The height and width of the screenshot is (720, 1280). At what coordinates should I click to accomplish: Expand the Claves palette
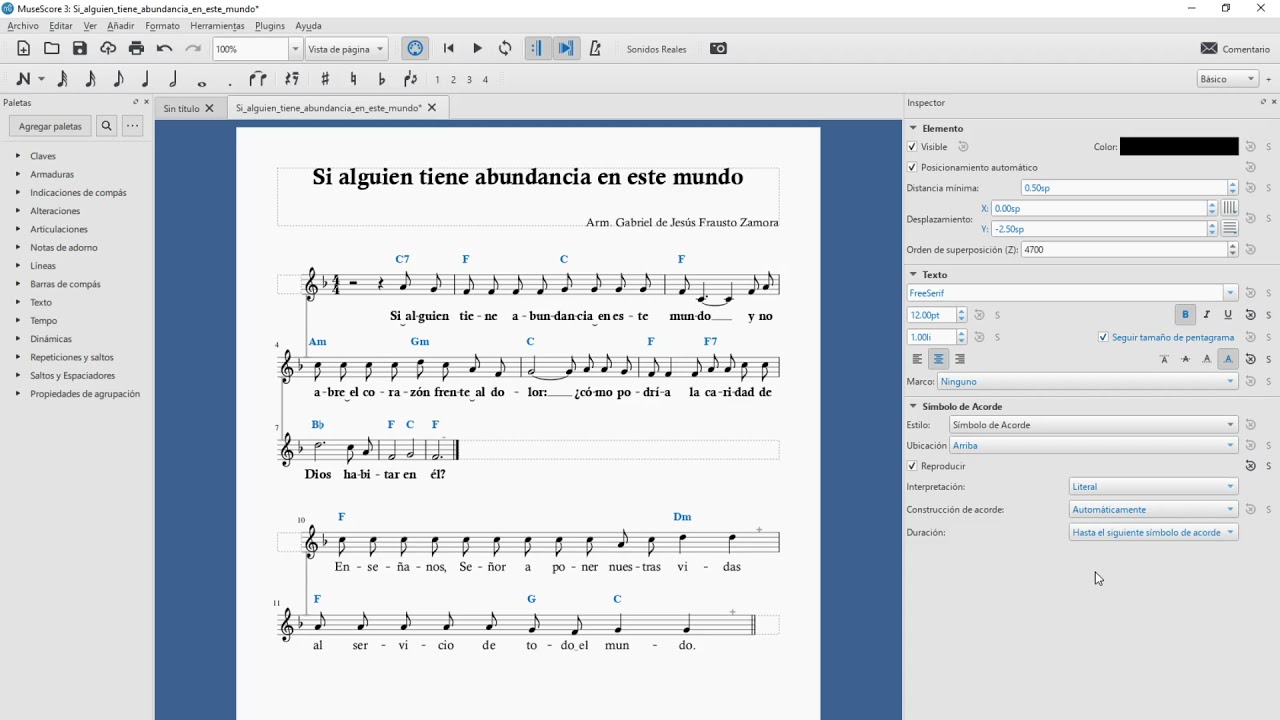pos(43,156)
